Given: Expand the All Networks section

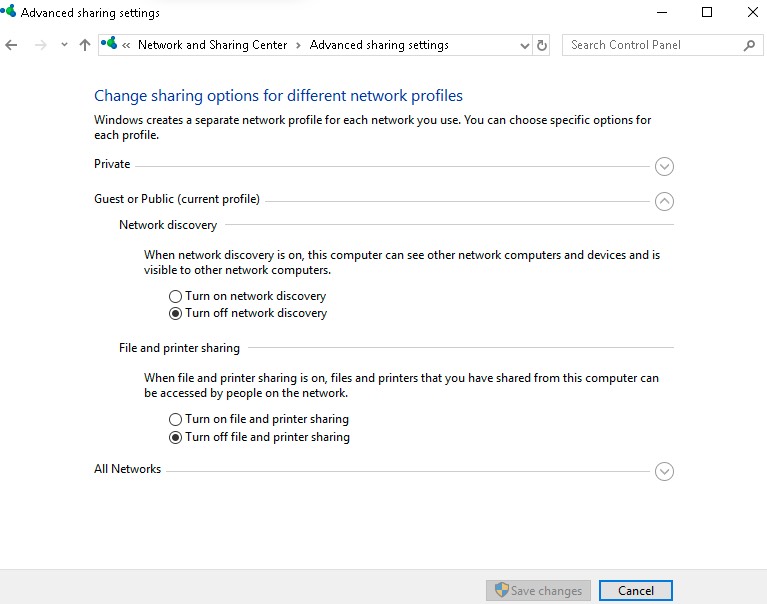Looking at the screenshot, I should pos(664,471).
